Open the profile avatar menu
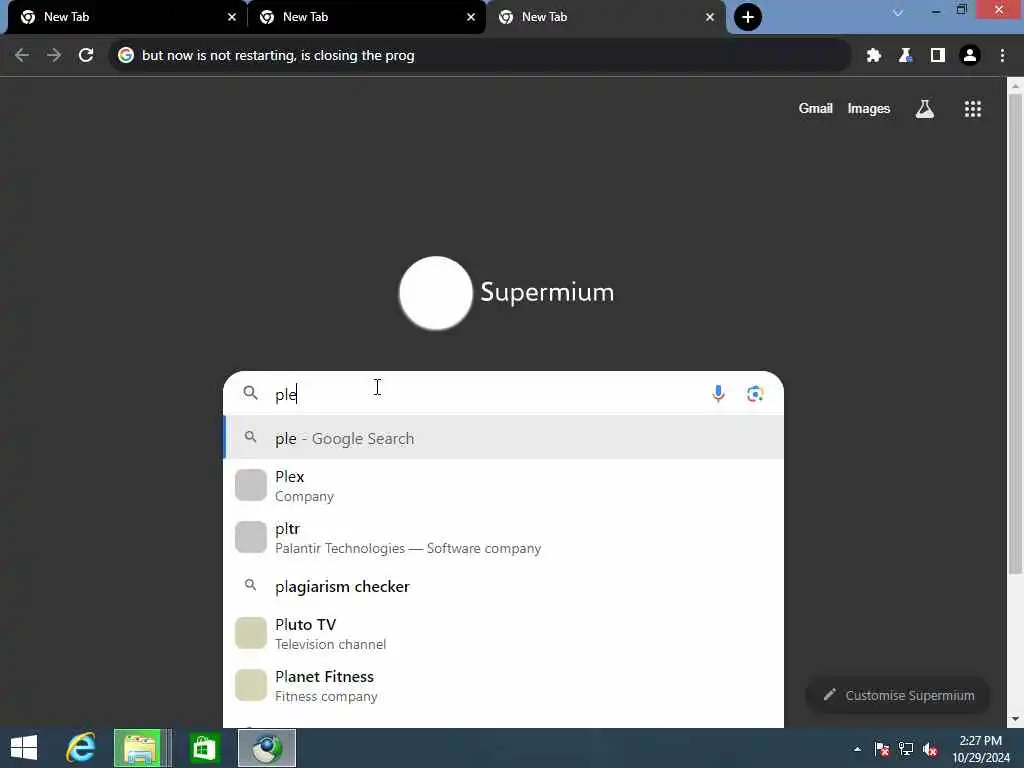Image resolution: width=1024 pixels, height=768 pixels. coord(970,56)
